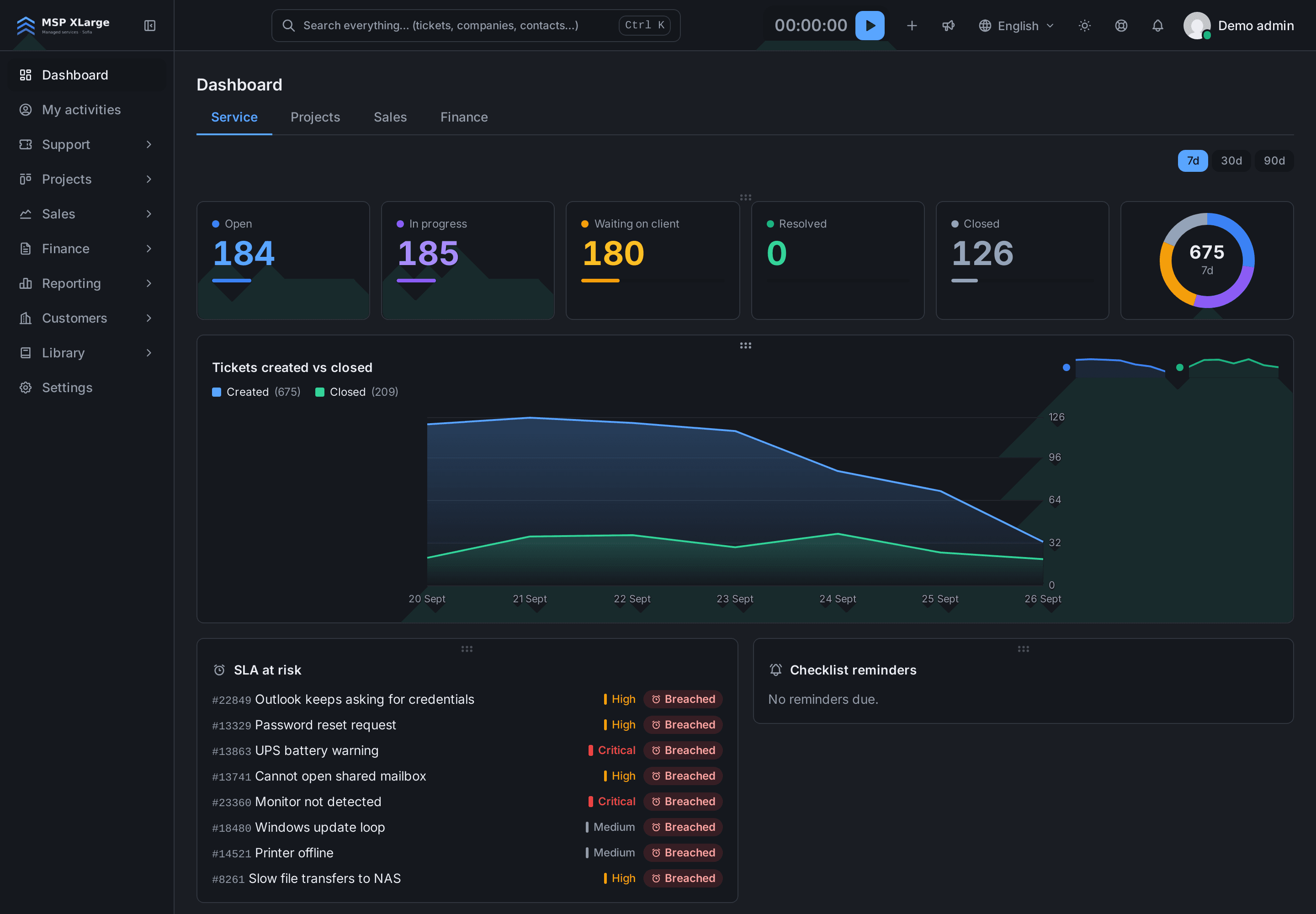Open Settings in the sidebar
Screen dimensions: 1316x914
click(x=86, y=388)
